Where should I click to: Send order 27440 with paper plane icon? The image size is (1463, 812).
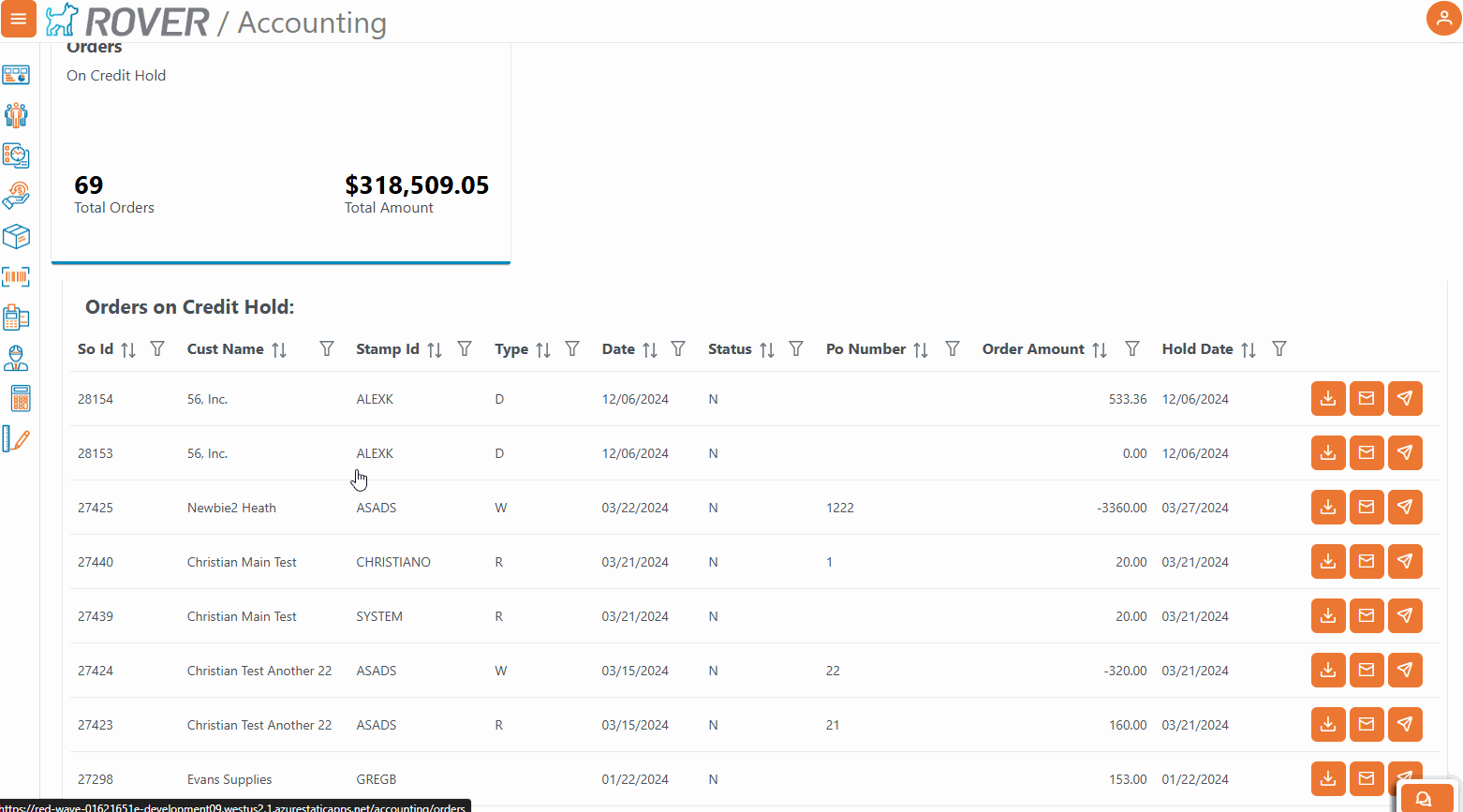tap(1405, 561)
